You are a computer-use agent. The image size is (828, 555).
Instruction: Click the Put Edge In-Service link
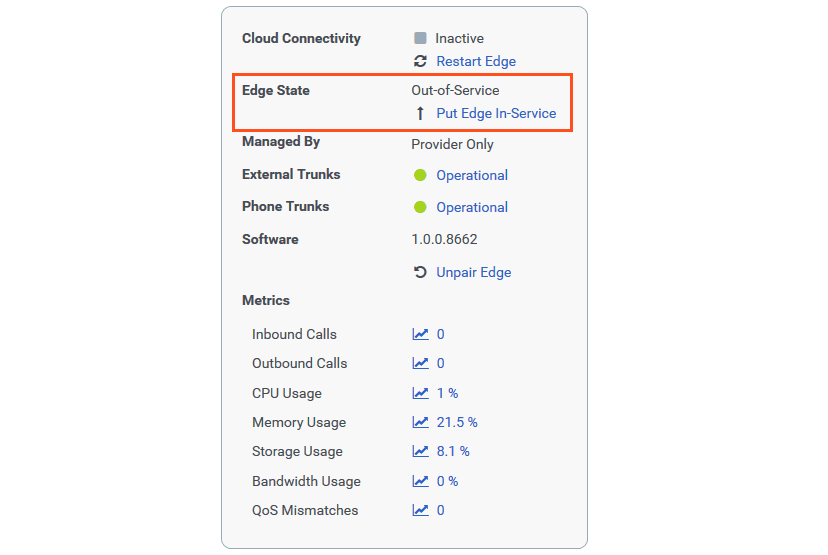coord(496,113)
